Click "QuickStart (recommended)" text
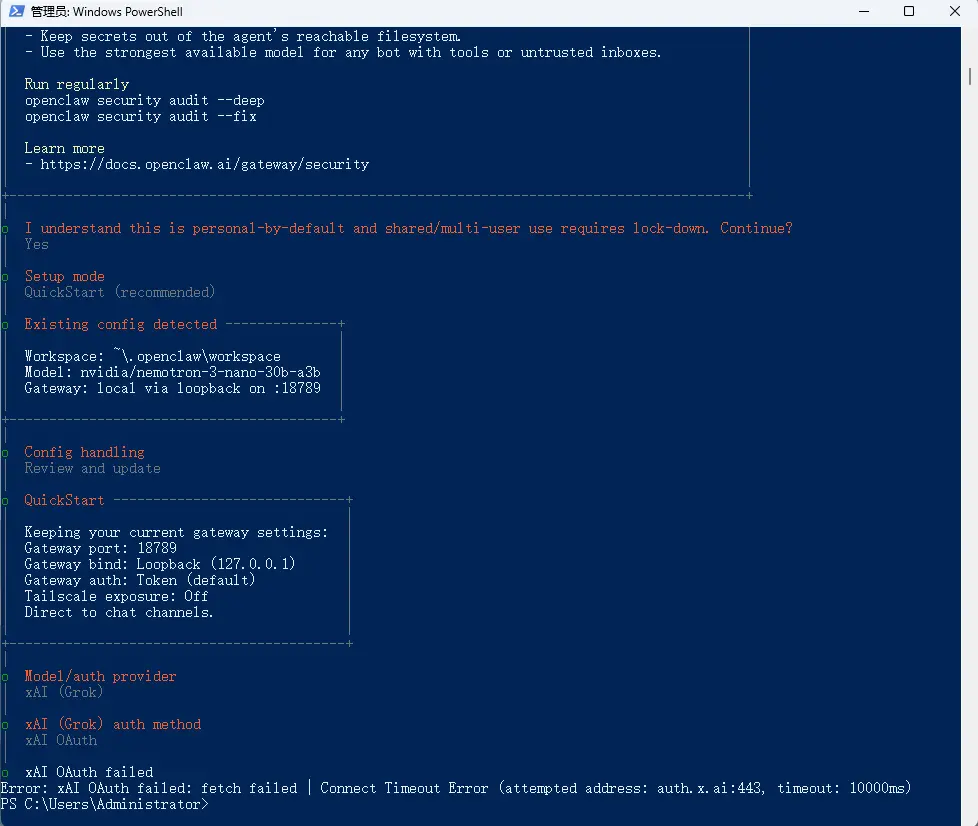 120,293
